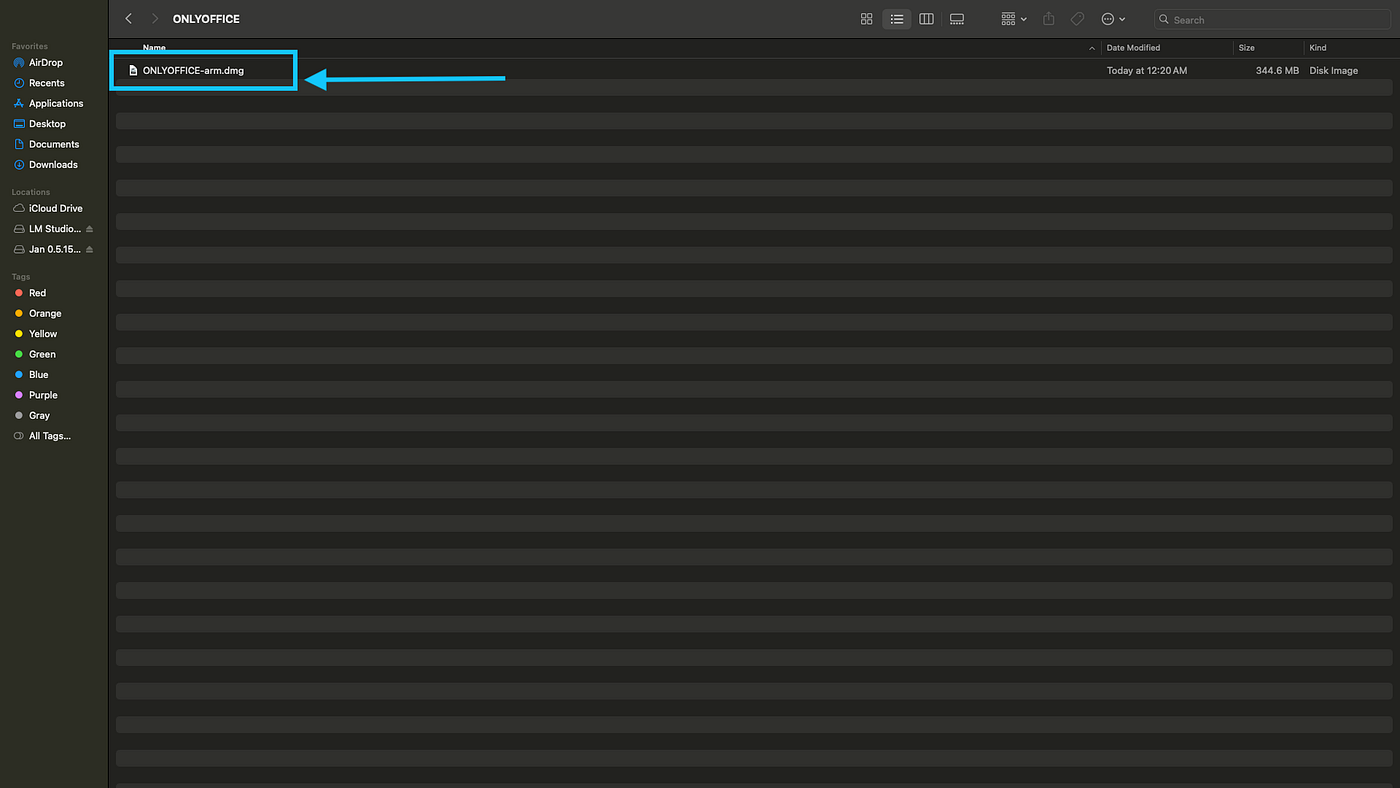This screenshot has width=1400, height=788.
Task: Eject the LM Studio volume
Action: [x=90, y=229]
